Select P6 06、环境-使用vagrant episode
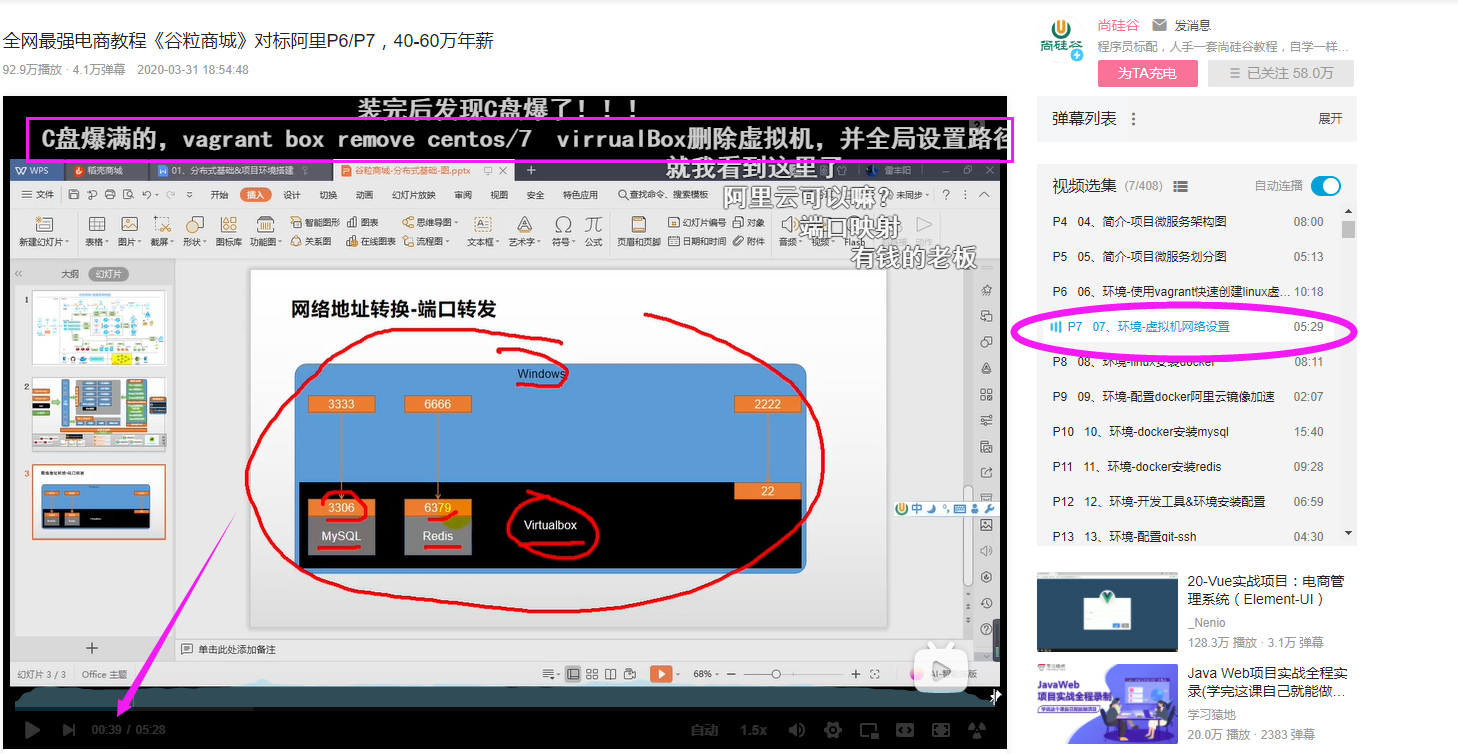Image resolution: width=1458 pixels, height=754 pixels. [1188, 292]
